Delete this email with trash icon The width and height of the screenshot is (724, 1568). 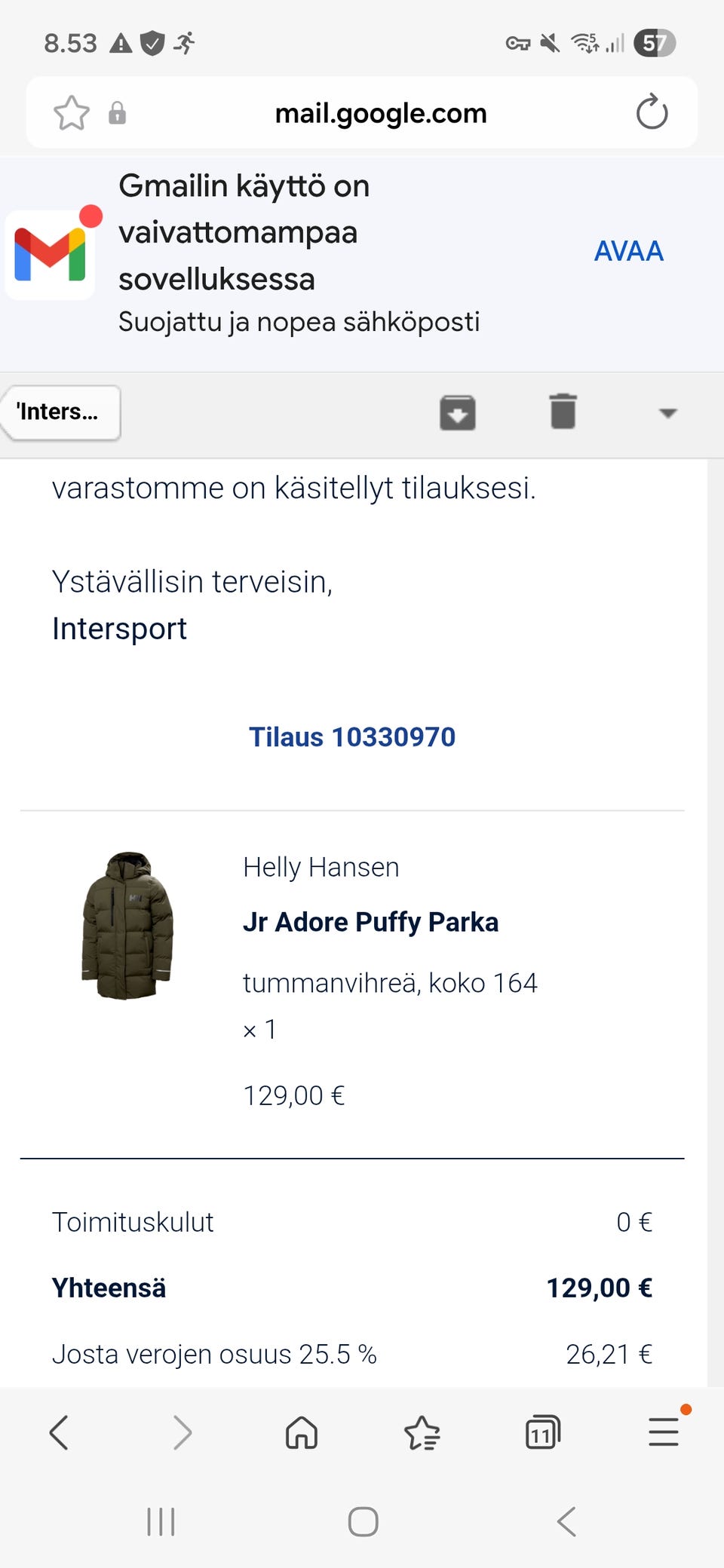(563, 412)
